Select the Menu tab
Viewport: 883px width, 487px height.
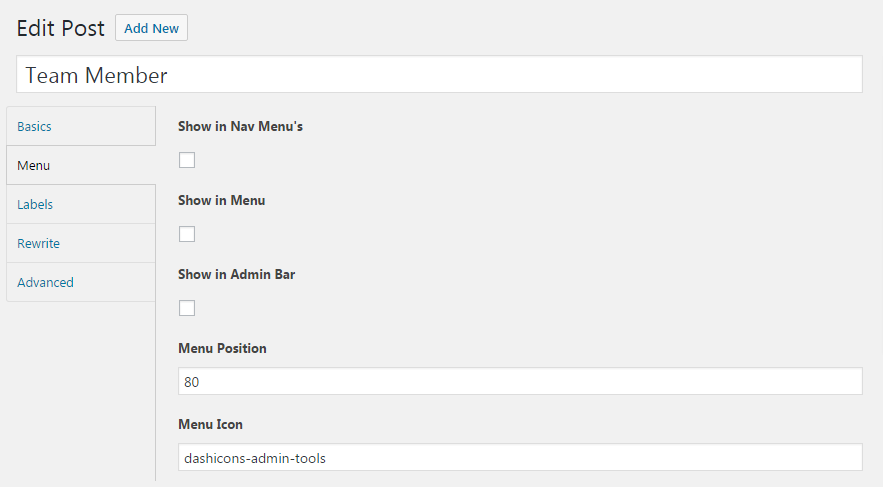pos(81,165)
